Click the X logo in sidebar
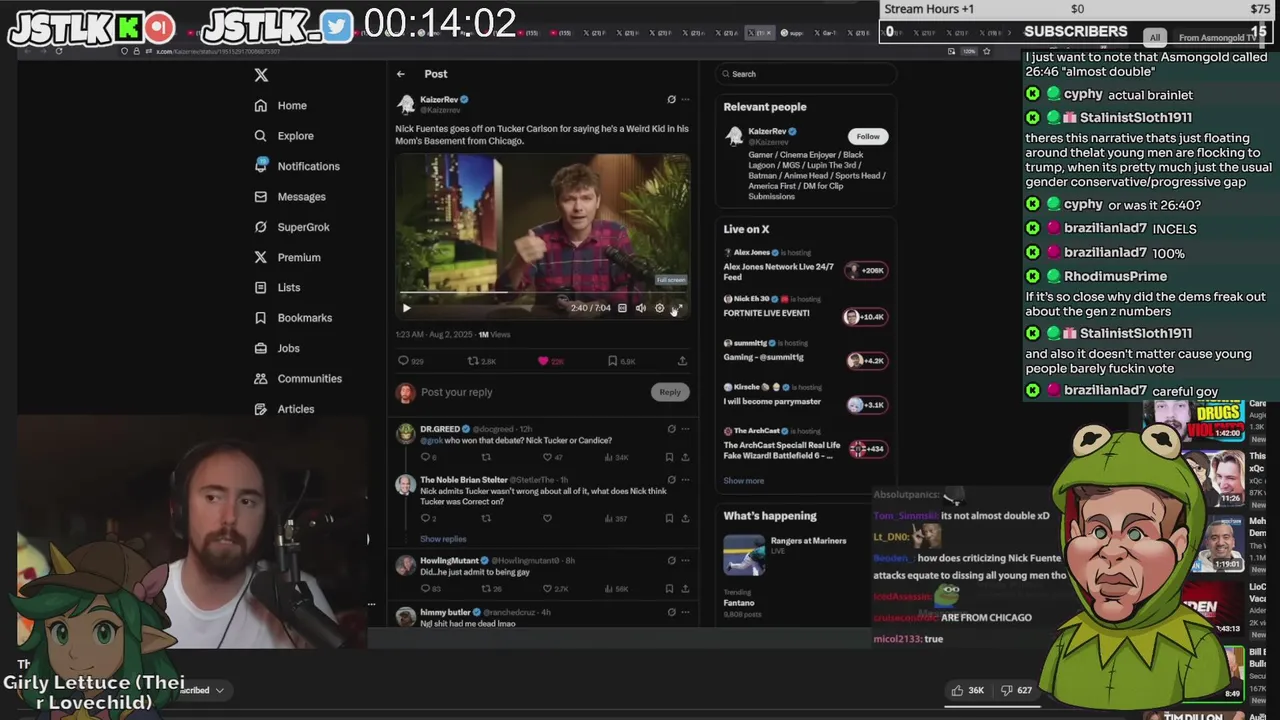Screen dimensions: 1280x720 coord(261,75)
